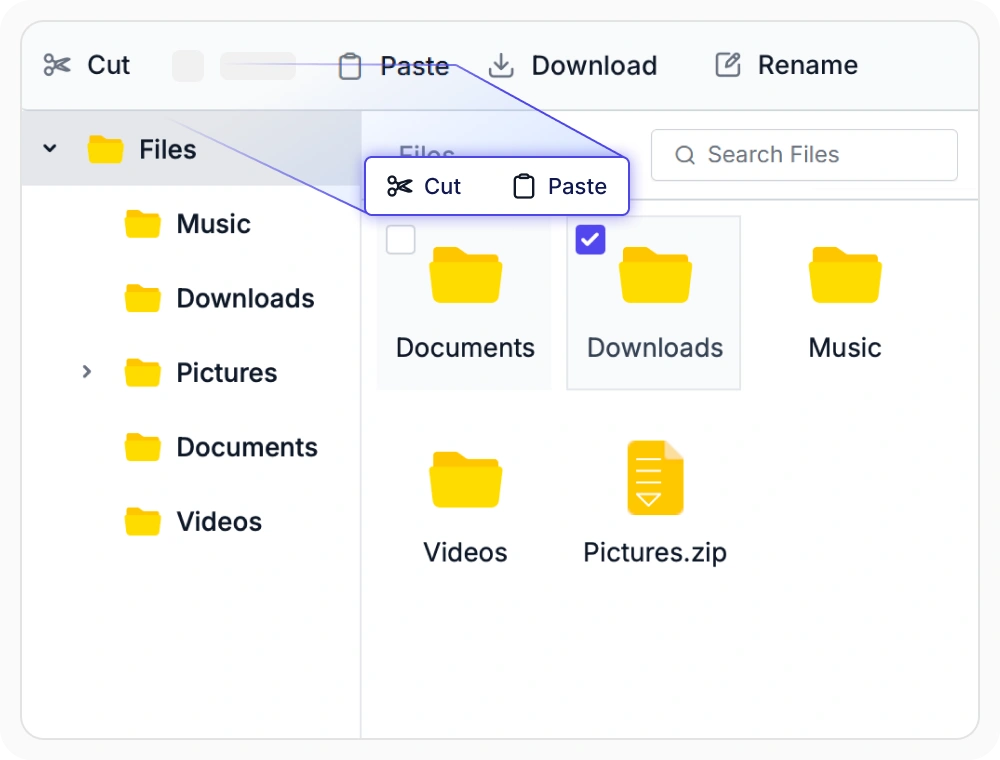Click the Music folder icon in the sidebar

click(143, 224)
